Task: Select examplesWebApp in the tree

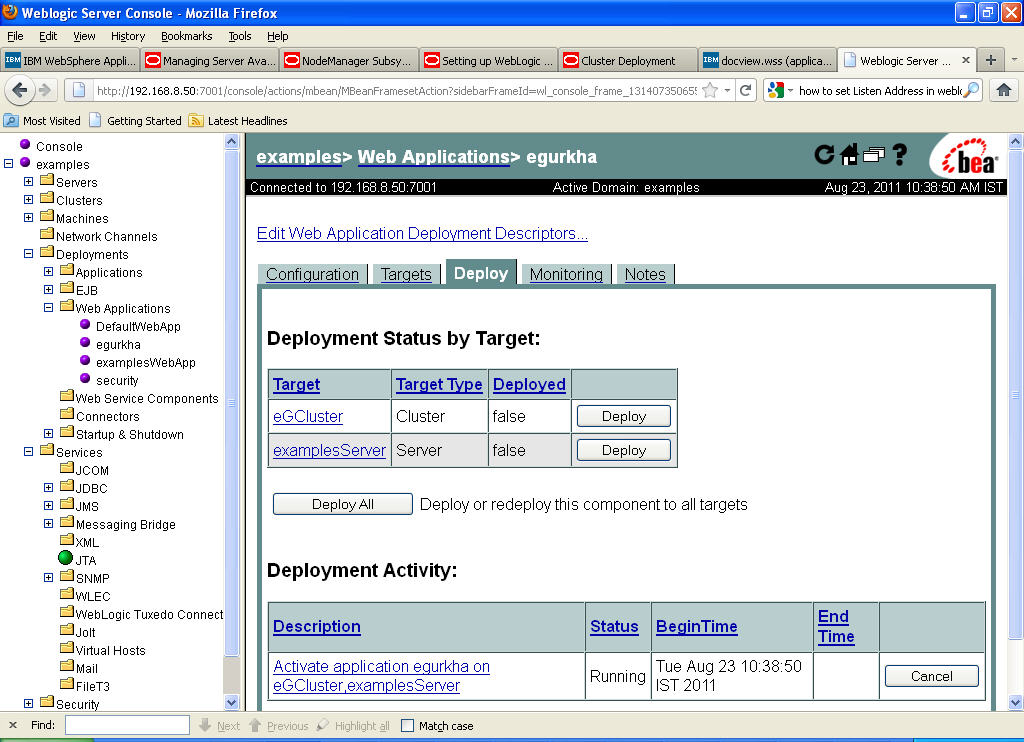Action: tap(146, 363)
